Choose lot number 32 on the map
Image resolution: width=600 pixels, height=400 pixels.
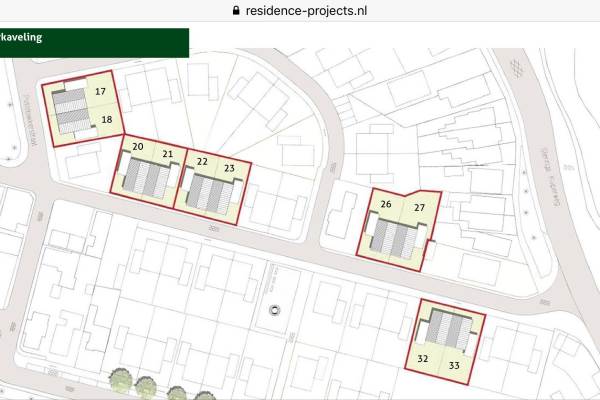click(x=423, y=357)
